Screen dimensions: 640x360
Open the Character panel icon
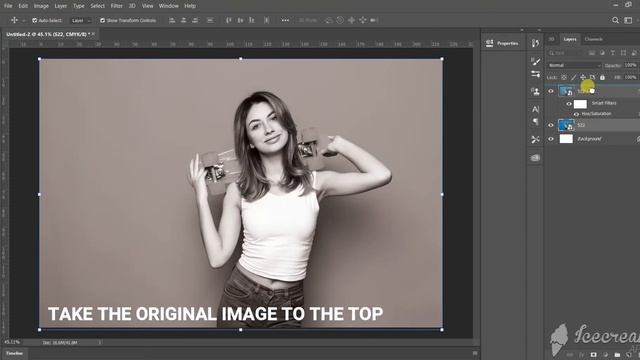(x=535, y=109)
